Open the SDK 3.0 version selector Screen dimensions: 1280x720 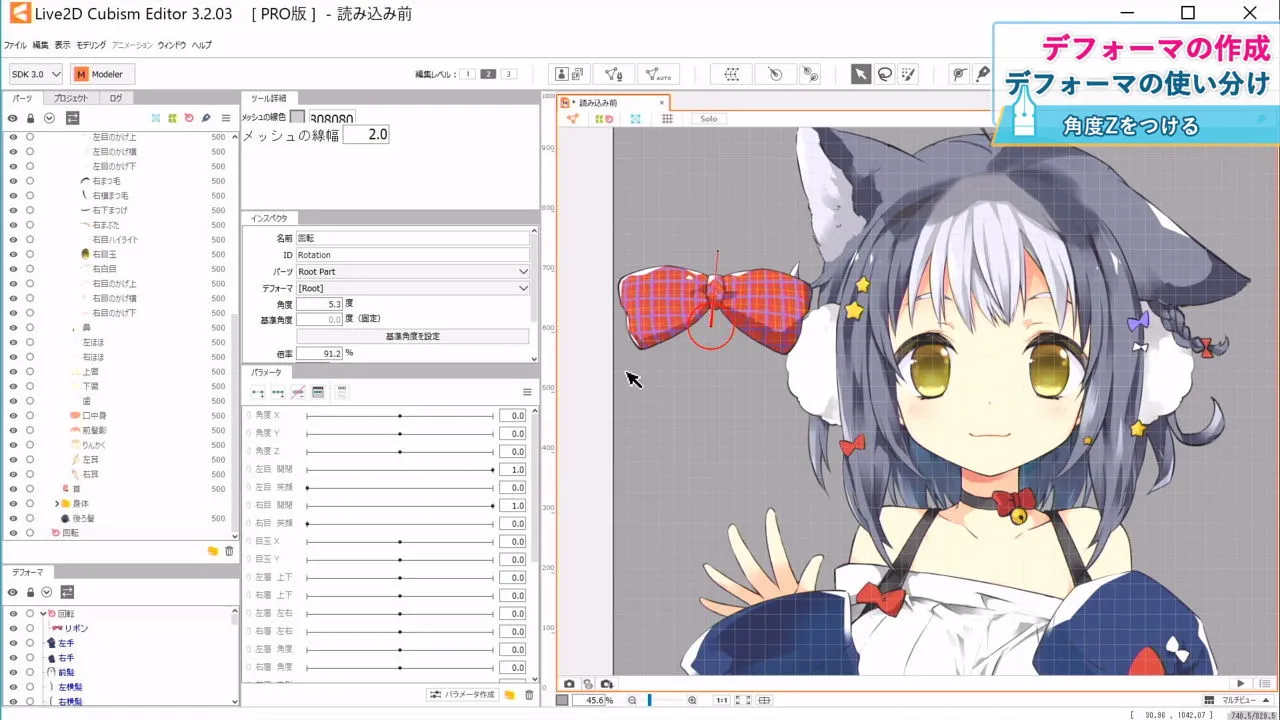tap(34, 73)
